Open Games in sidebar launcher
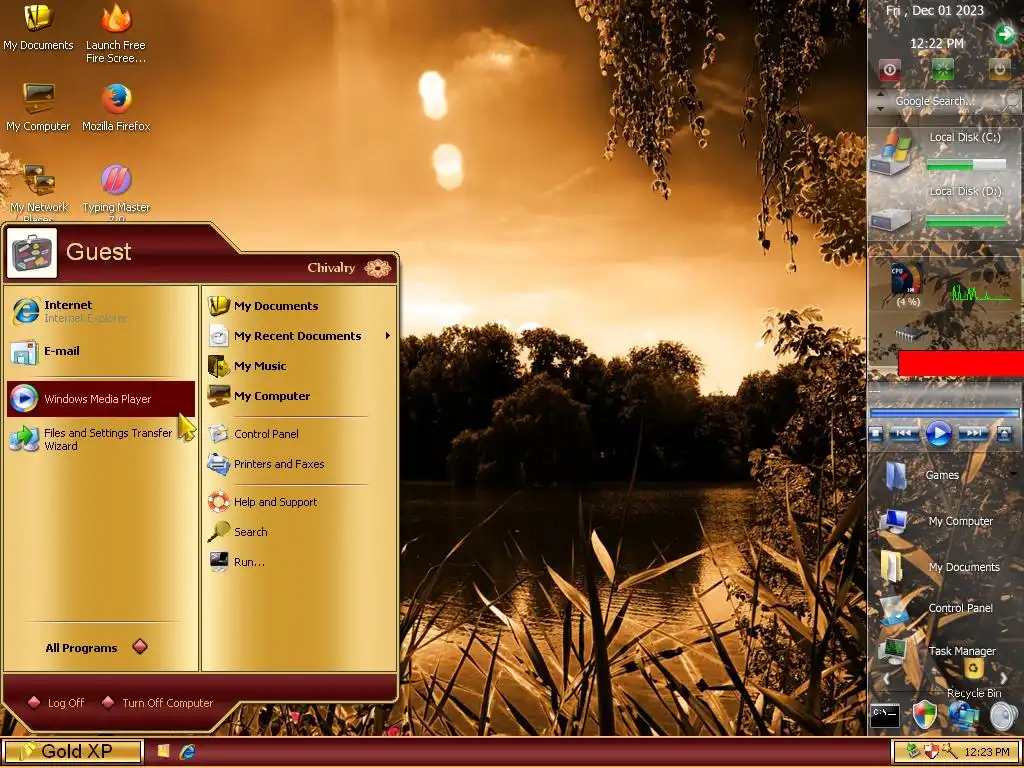This screenshot has height=768, width=1024. point(923,475)
